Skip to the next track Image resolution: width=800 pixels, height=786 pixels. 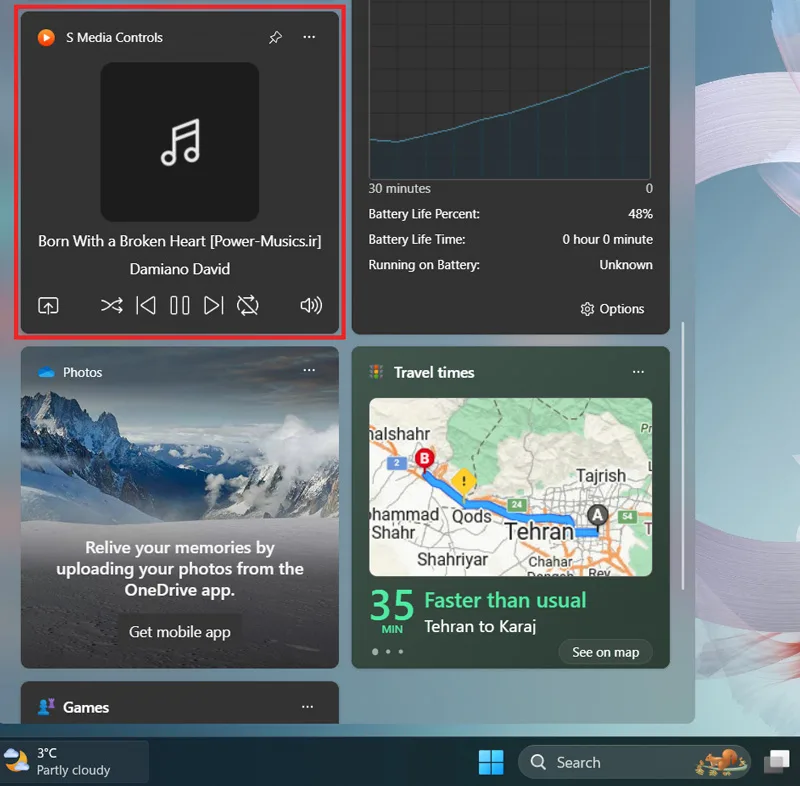click(x=214, y=306)
